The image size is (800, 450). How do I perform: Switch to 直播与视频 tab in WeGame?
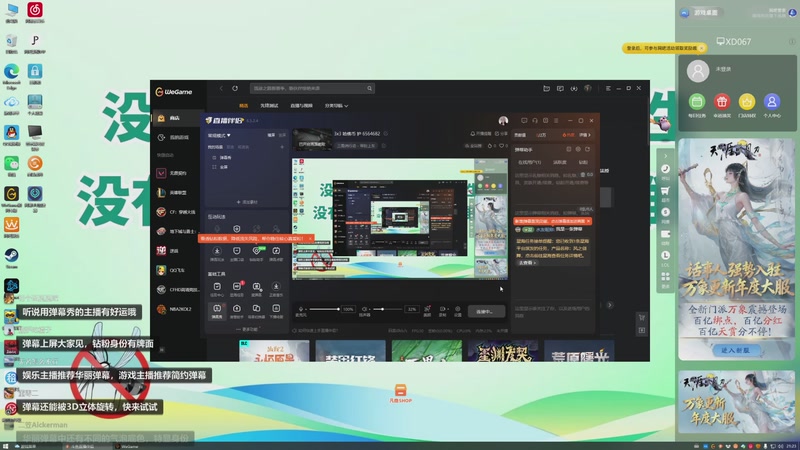tap(301, 106)
